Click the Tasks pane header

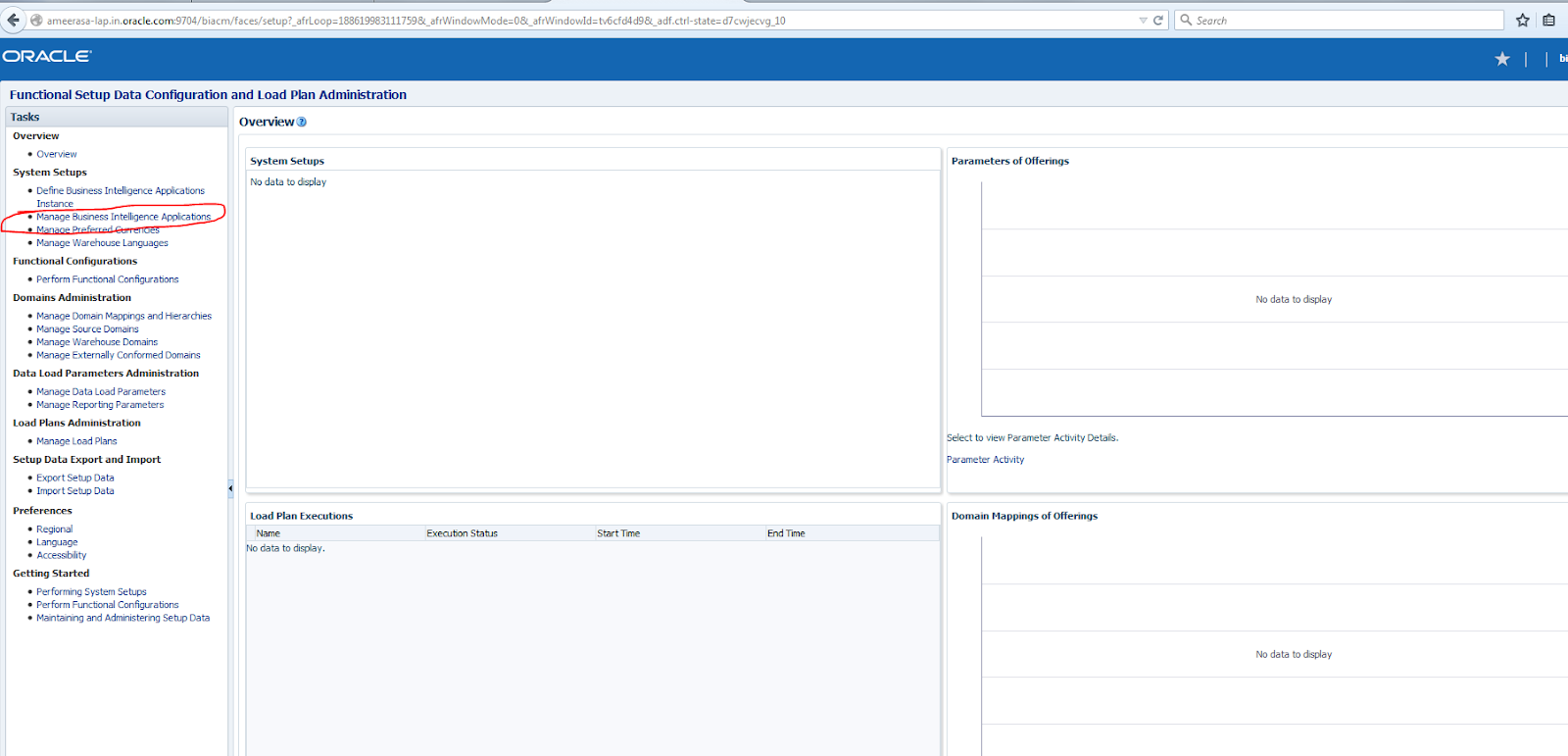coord(118,117)
